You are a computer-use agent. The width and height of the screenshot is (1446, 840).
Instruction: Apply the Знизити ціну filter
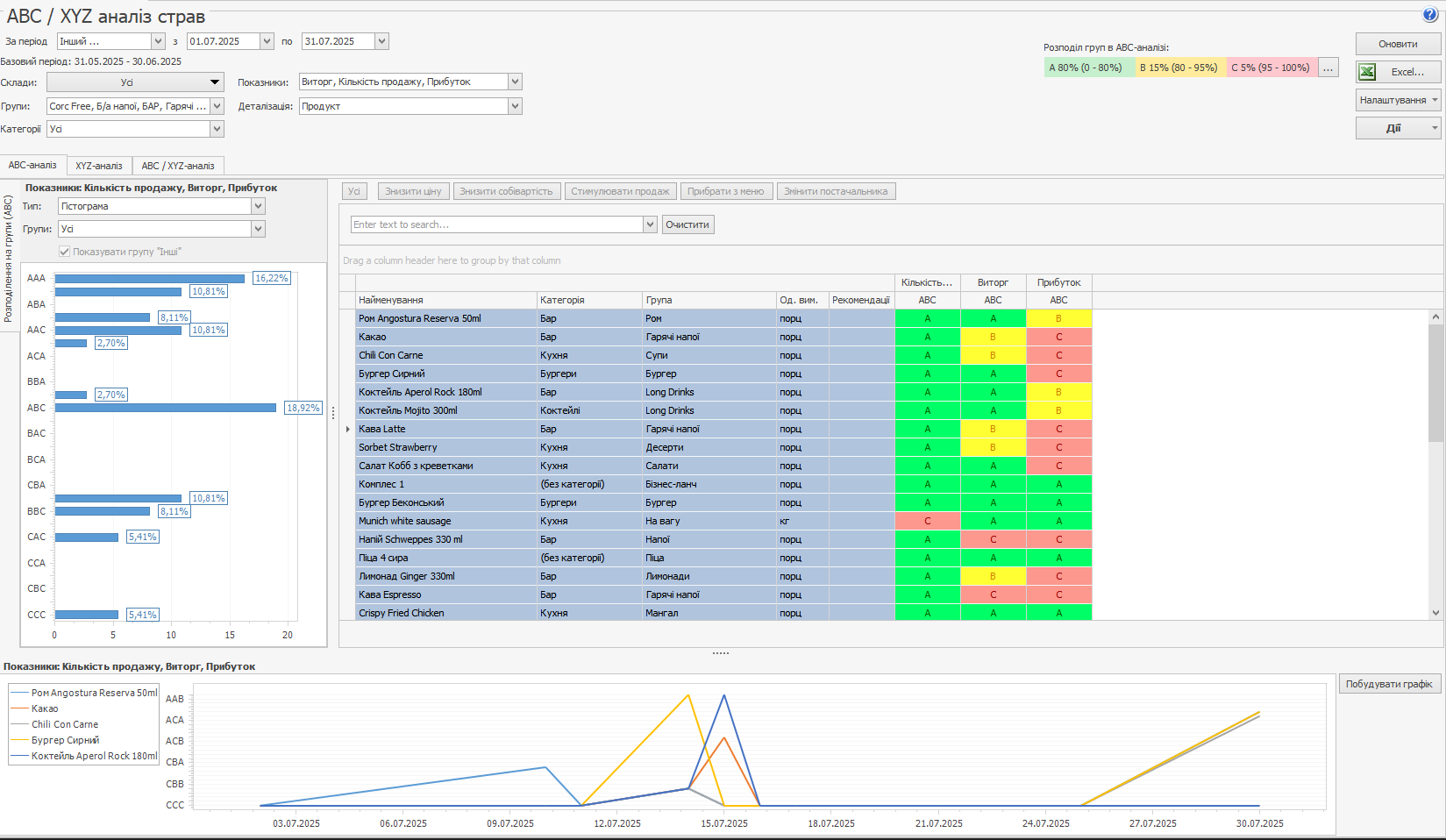[x=413, y=191]
